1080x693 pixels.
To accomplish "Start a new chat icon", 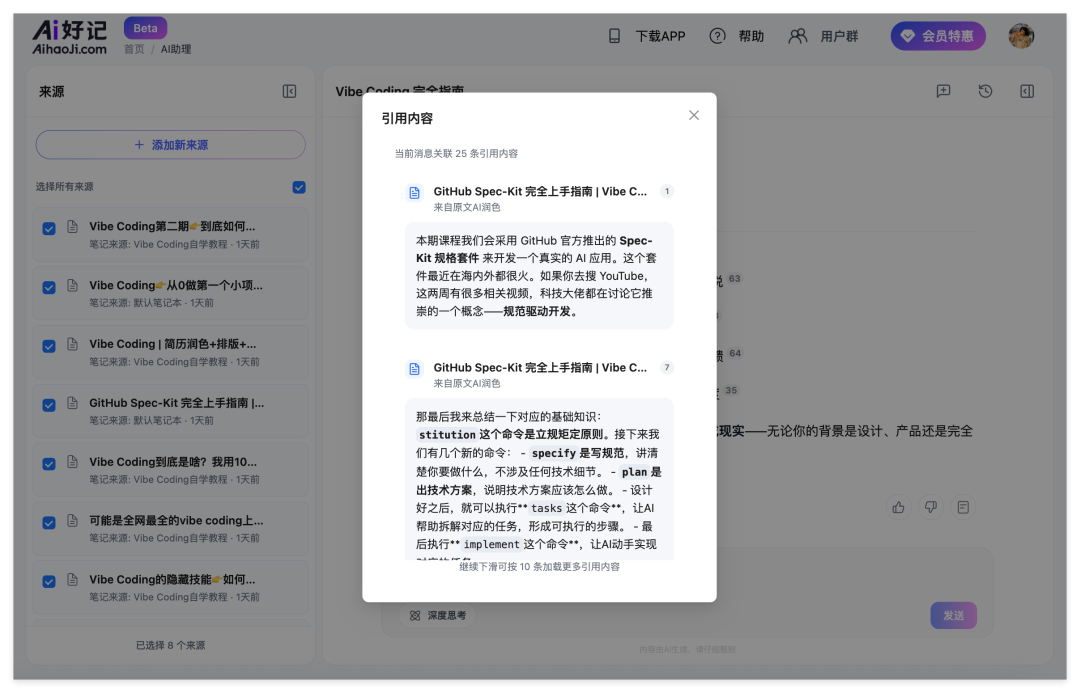I will pyautogui.click(x=944, y=91).
